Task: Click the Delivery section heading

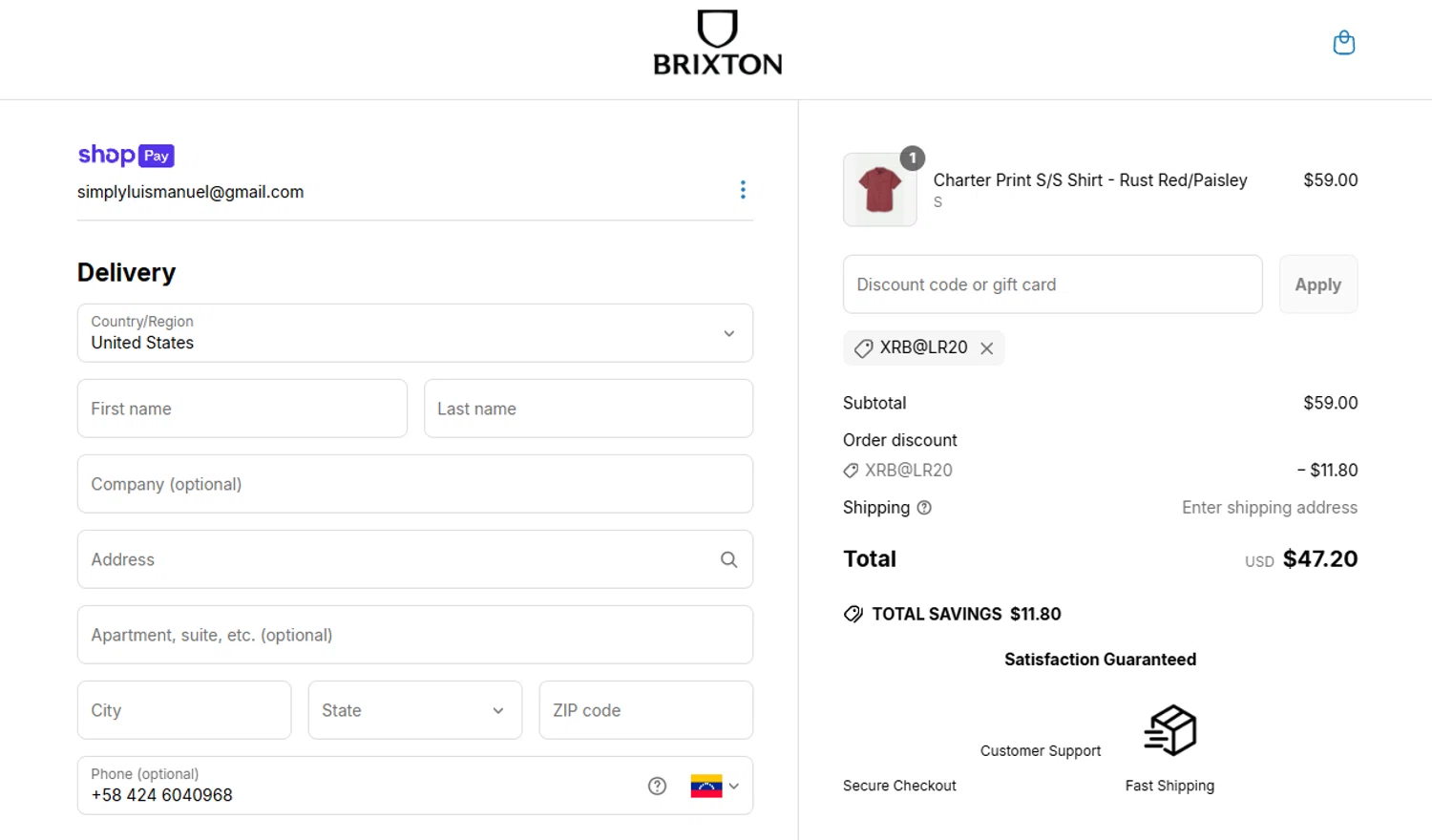Action: pos(127,273)
